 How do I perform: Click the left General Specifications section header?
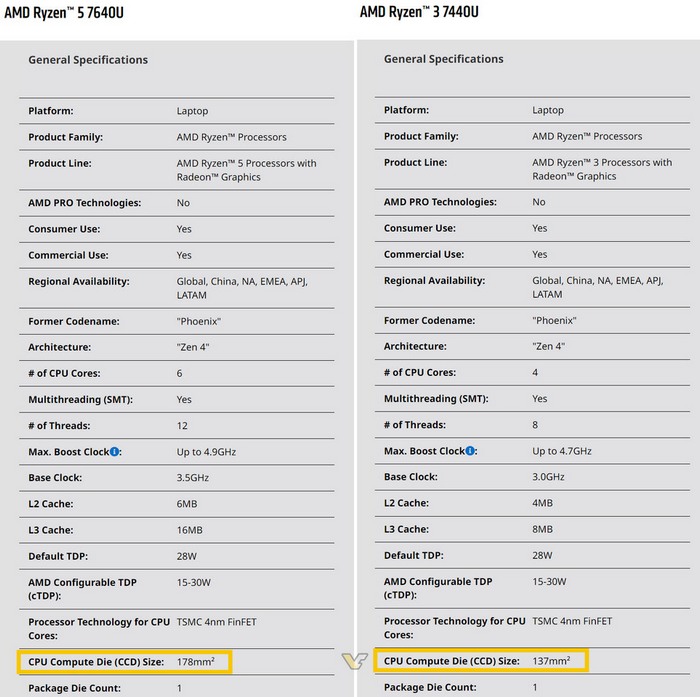[88, 60]
